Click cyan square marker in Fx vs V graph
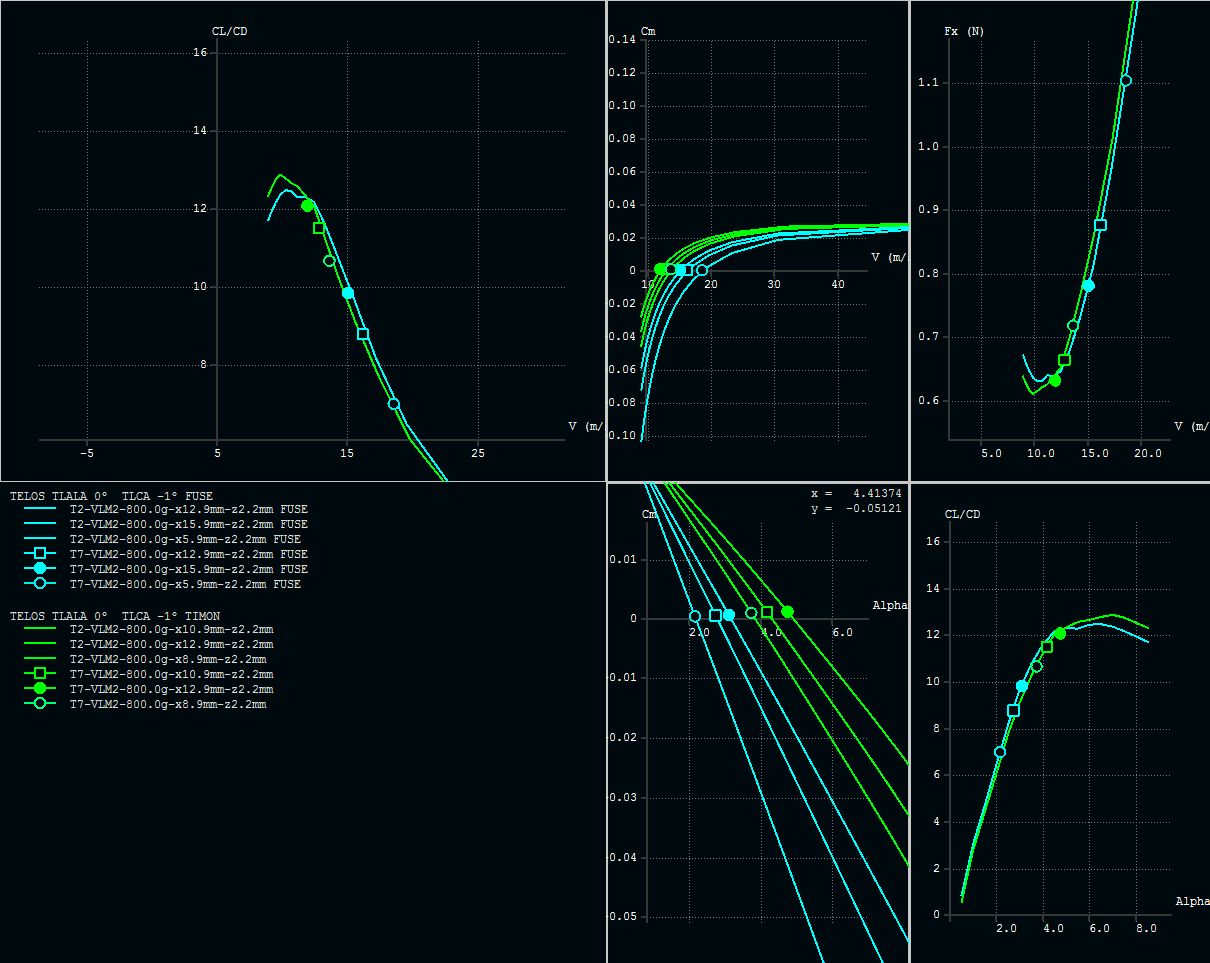 pos(1100,225)
